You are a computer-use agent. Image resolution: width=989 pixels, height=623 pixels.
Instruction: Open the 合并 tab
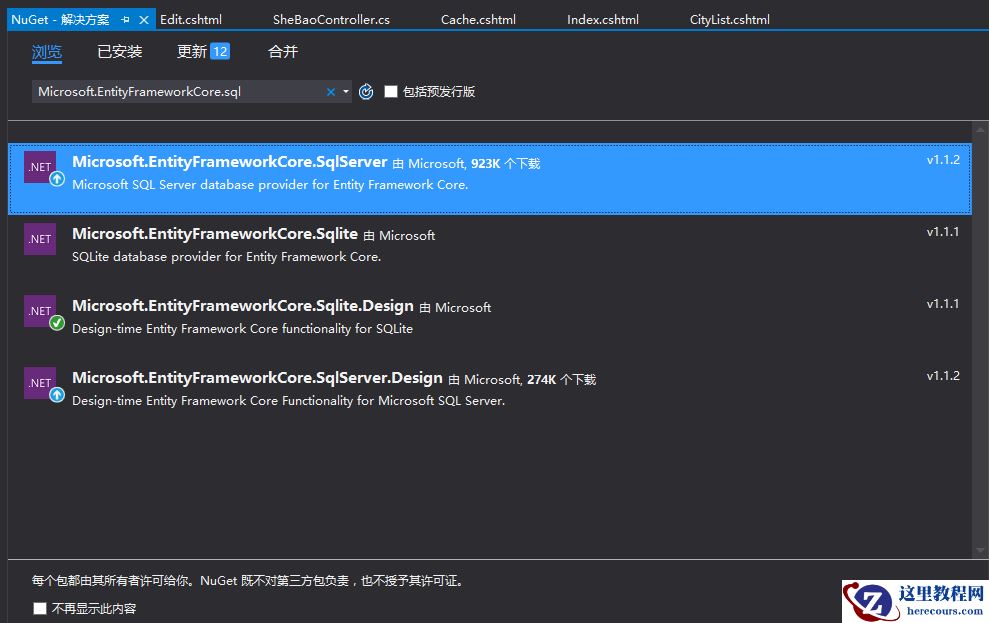click(x=282, y=51)
